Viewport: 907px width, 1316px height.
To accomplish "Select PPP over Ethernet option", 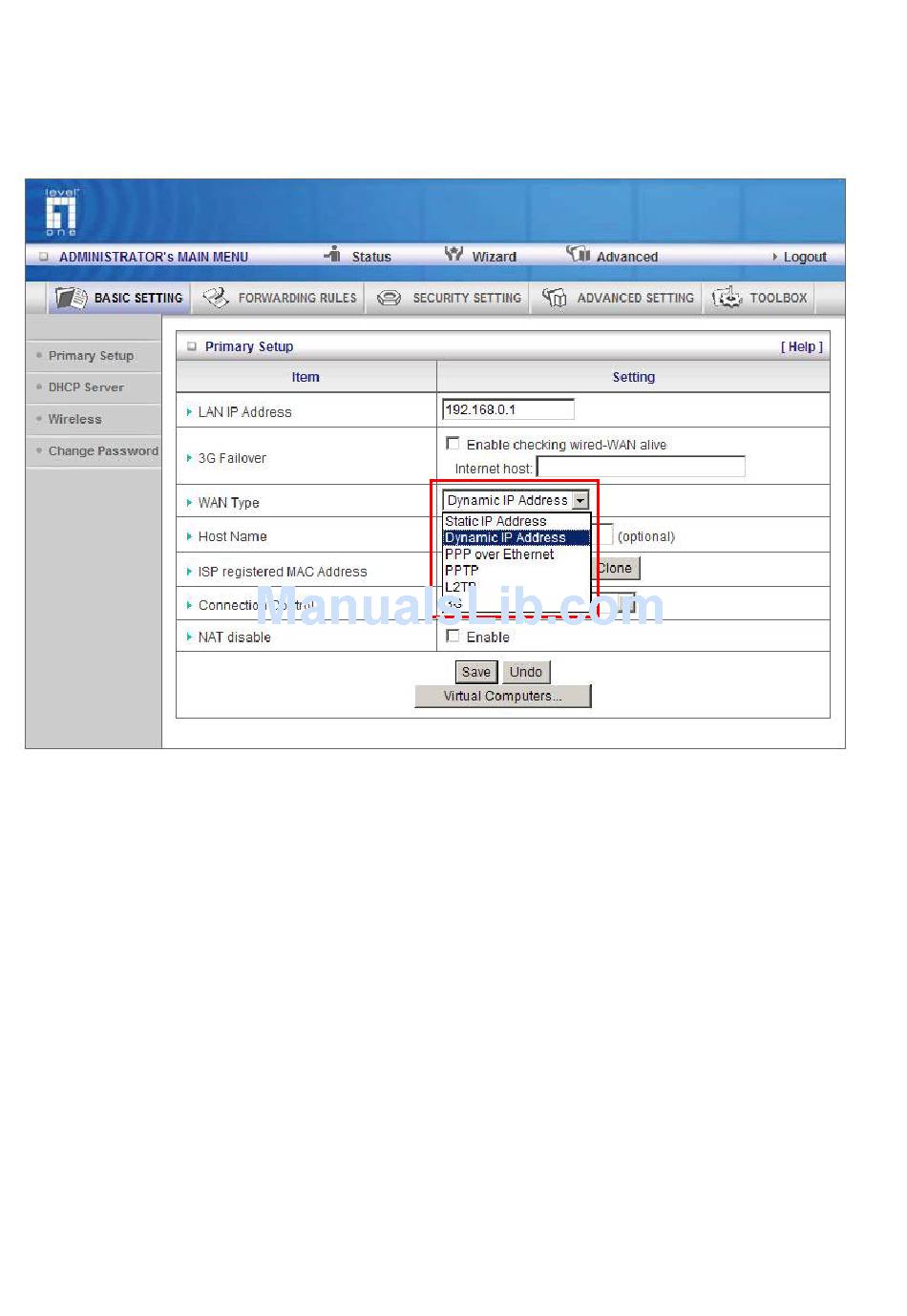I will [x=517, y=554].
